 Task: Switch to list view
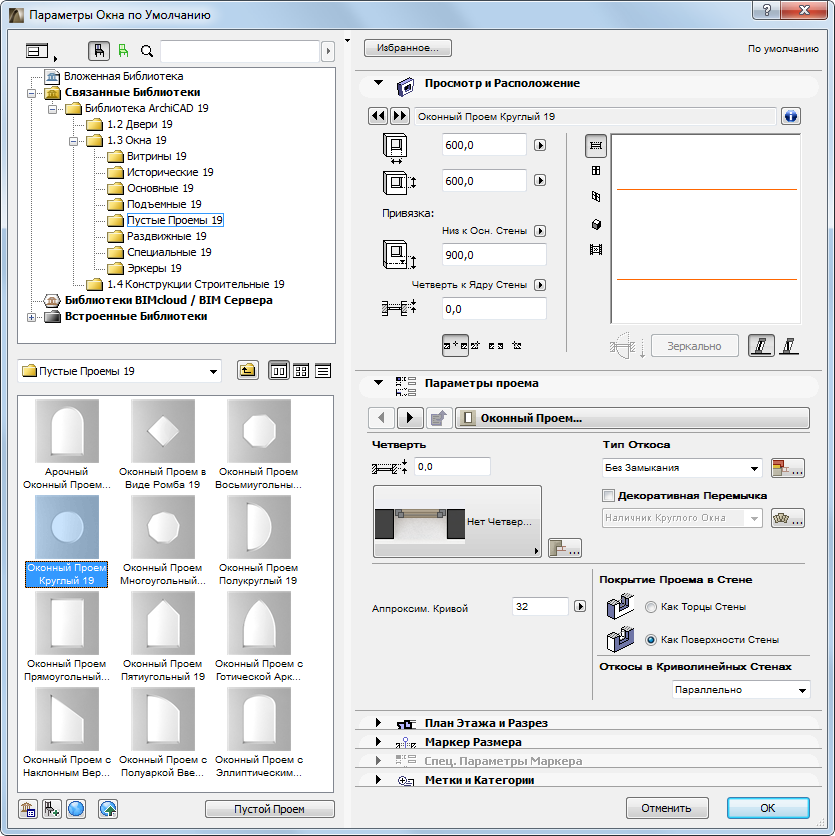coord(323,371)
